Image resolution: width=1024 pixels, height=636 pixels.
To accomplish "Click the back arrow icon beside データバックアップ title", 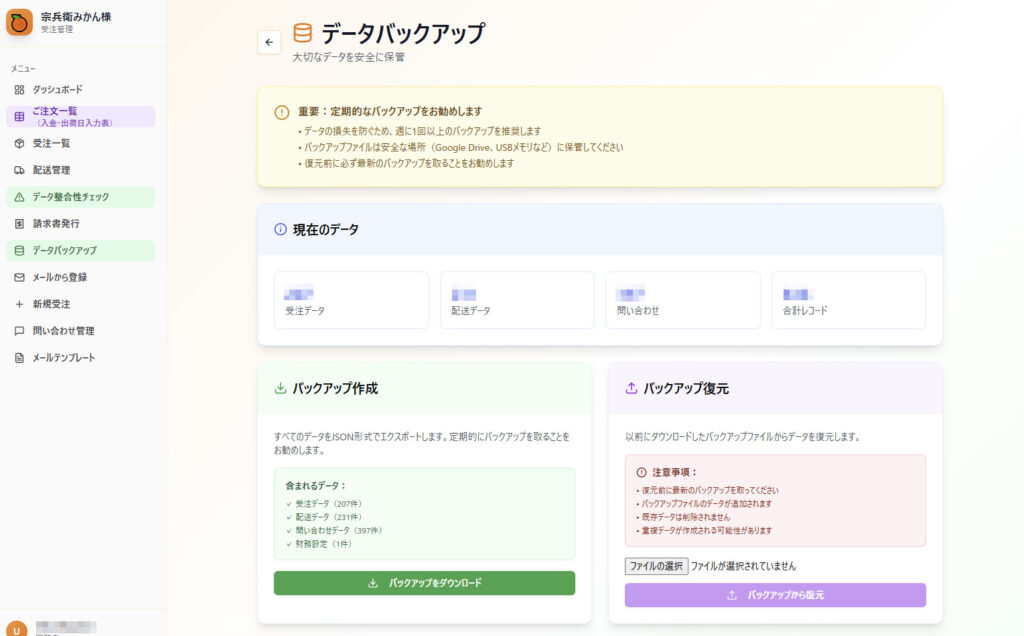I will 268,42.
